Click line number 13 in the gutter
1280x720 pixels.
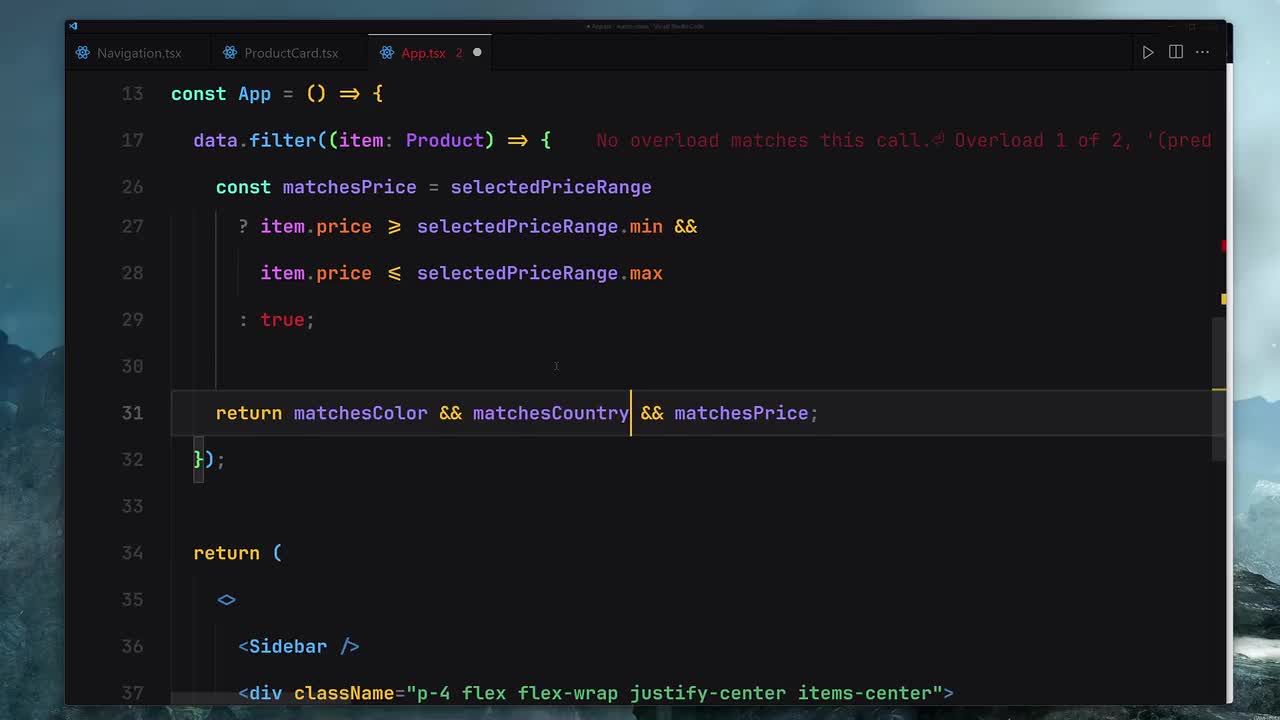tap(132, 94)
